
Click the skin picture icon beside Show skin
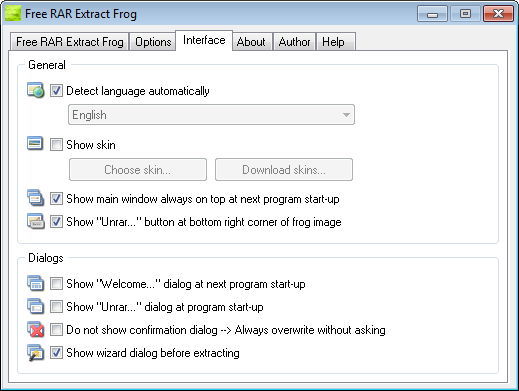click(35, 144)
